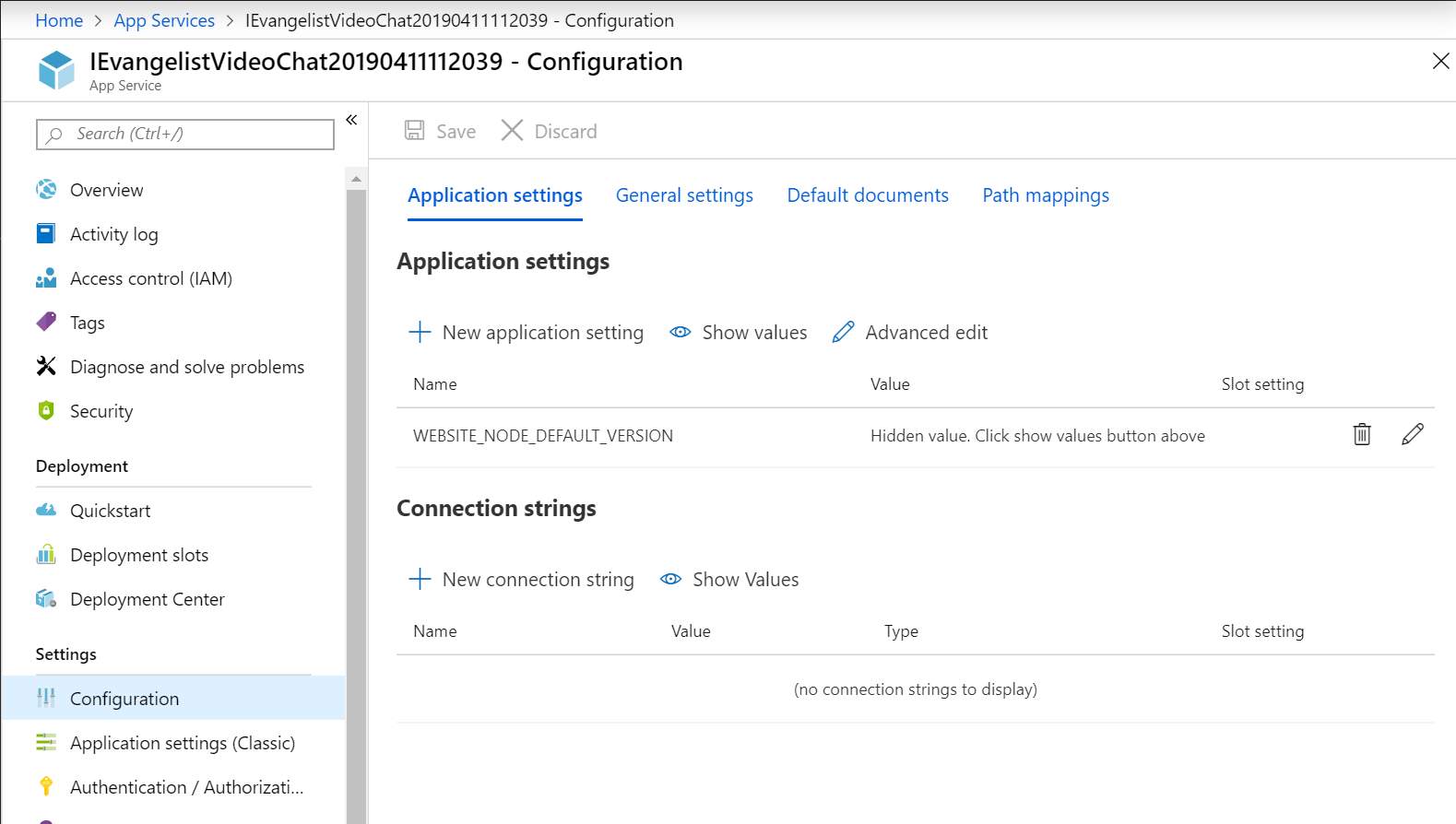
Task: Click New application setting
Action: tap(526, 332)
